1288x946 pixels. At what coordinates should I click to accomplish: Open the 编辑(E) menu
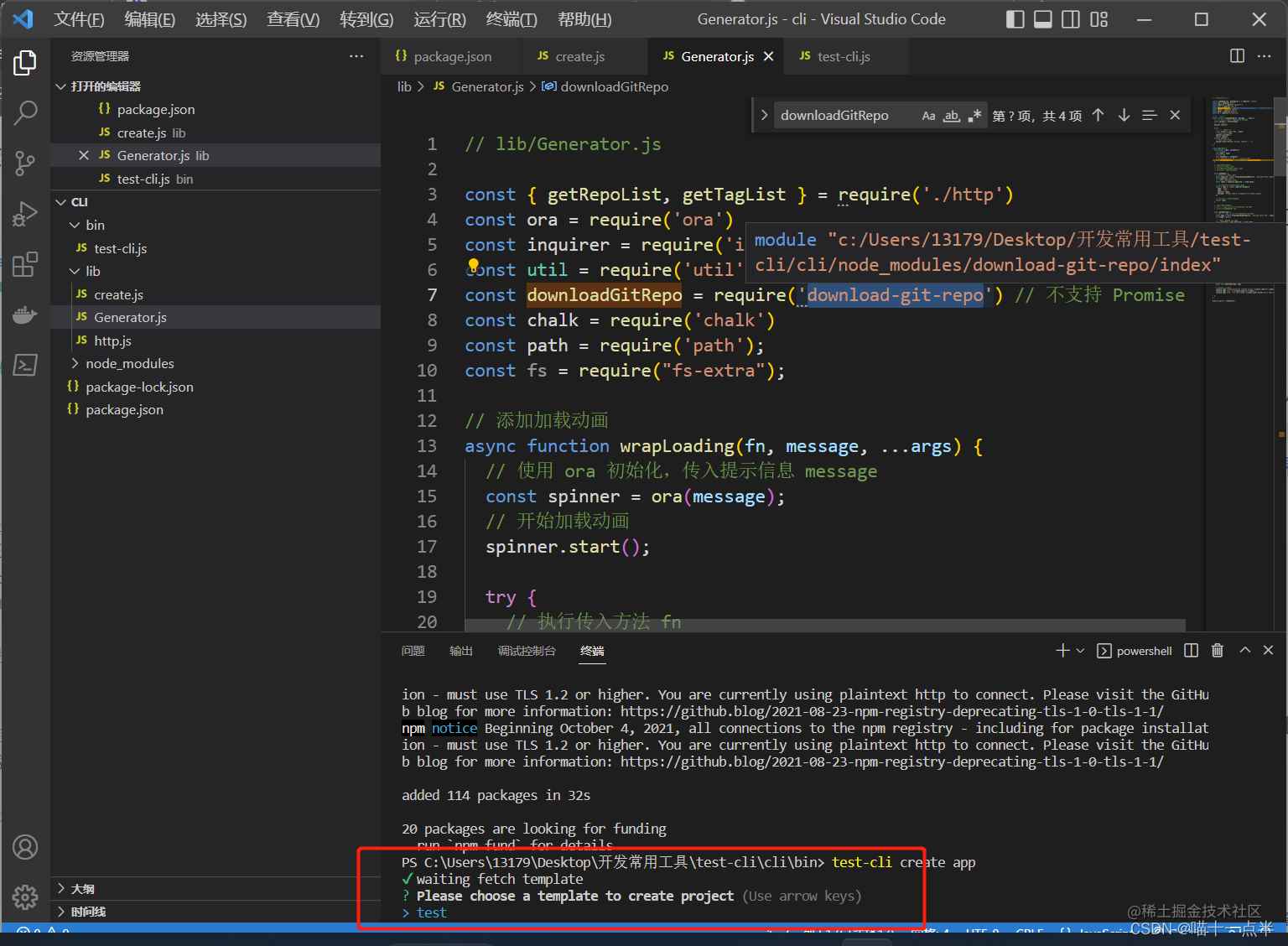pos(150,19)
